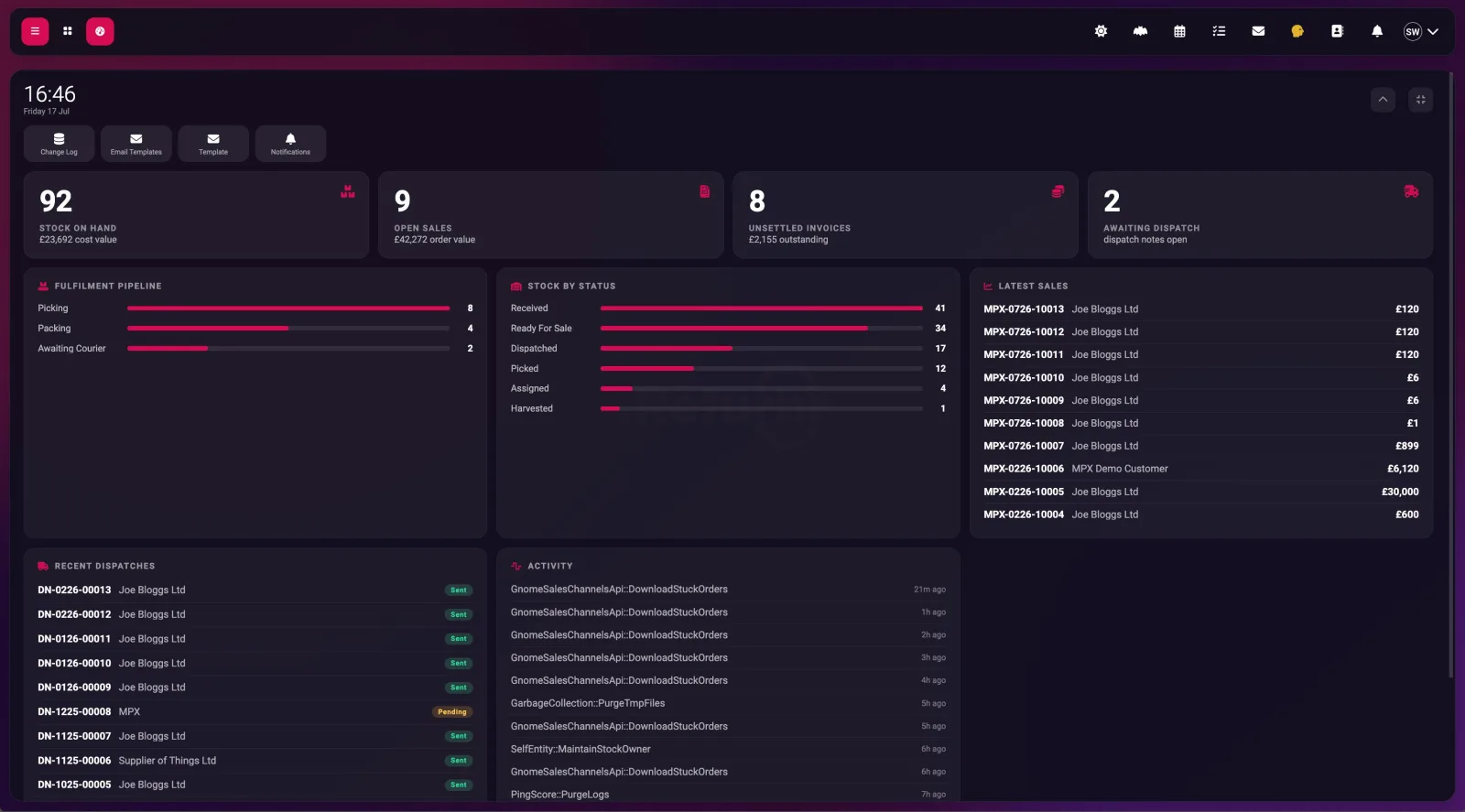Click the Picking progress bar
The width and height of the screenshot is (1465, 812).
pyautogui.click(x=288, y=309)
